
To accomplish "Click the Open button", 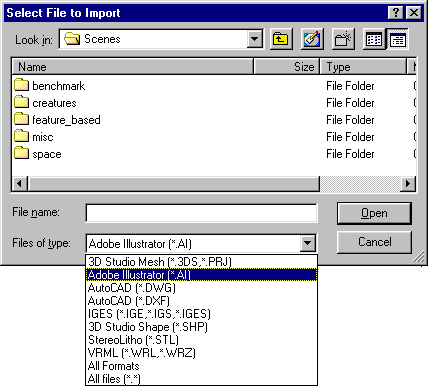I will pos(374,213).
